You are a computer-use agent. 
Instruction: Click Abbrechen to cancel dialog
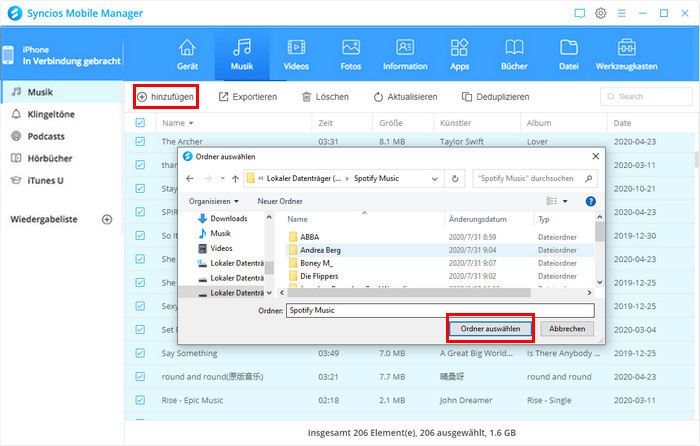[567, 329]
